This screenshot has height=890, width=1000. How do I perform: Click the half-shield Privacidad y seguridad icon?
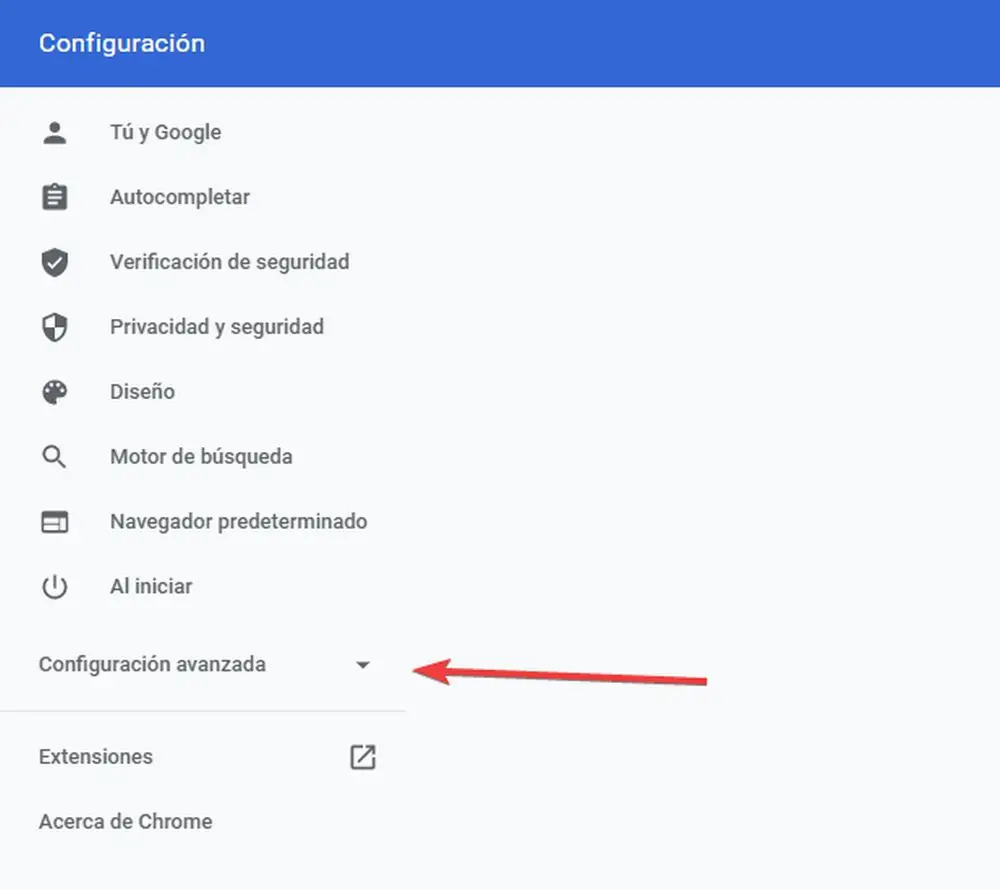coord(54,327)
